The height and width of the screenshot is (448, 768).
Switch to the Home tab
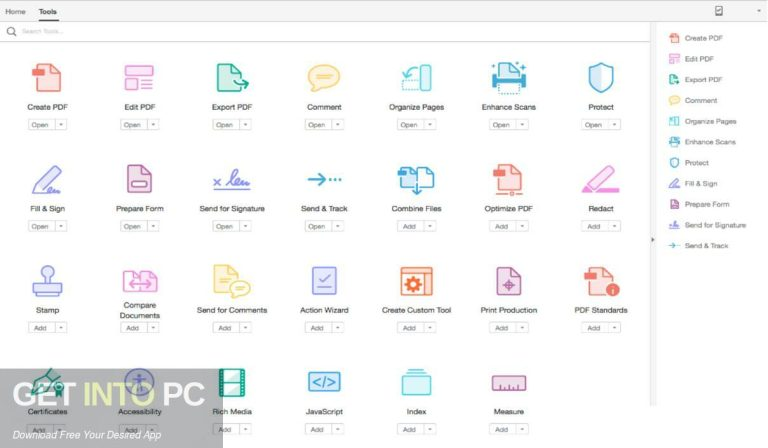tap(15, 11)
